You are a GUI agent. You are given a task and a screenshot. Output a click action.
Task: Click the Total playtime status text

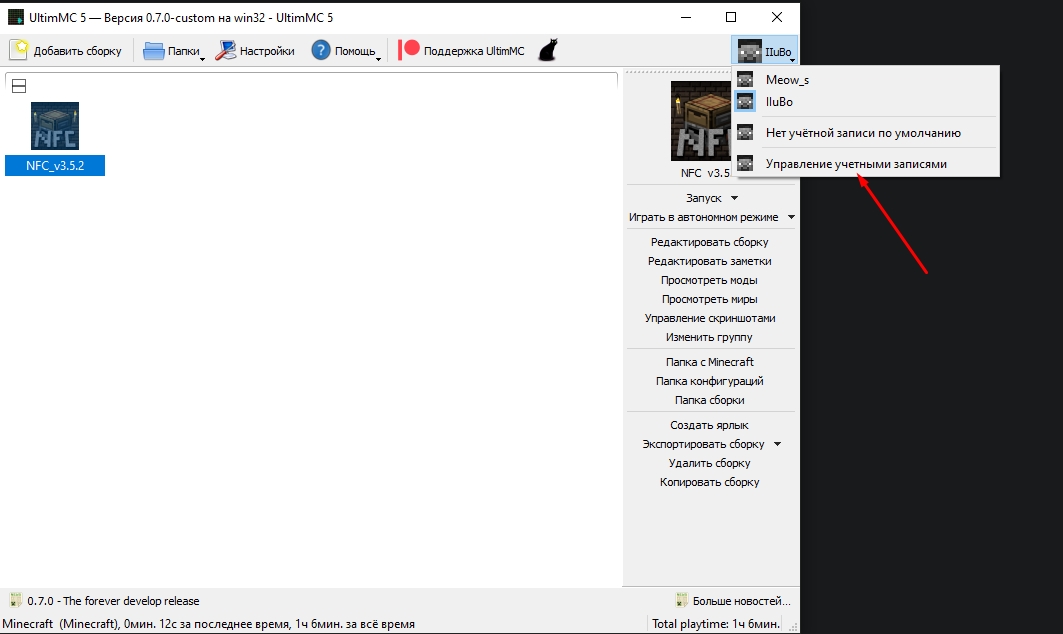pos(715,624)
